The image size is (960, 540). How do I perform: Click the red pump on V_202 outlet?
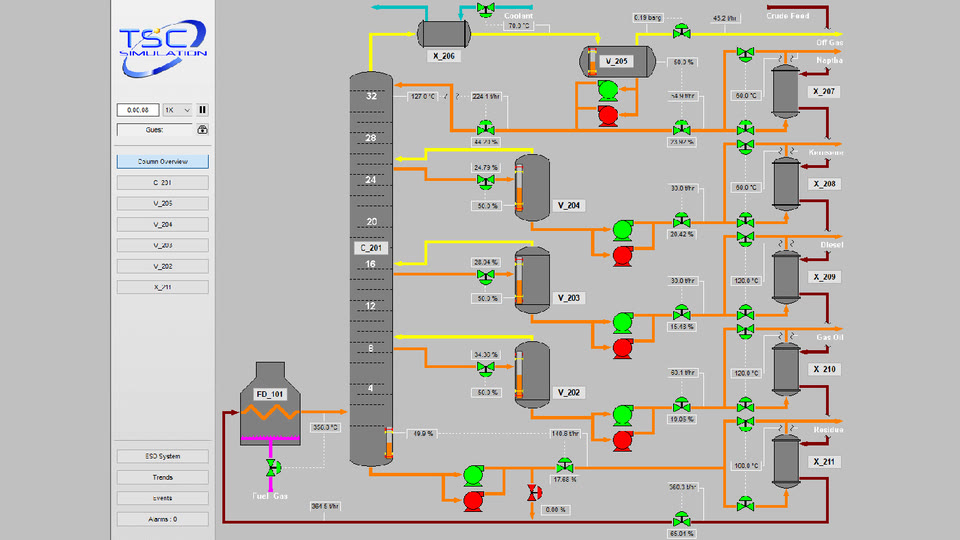coord(623,440)
